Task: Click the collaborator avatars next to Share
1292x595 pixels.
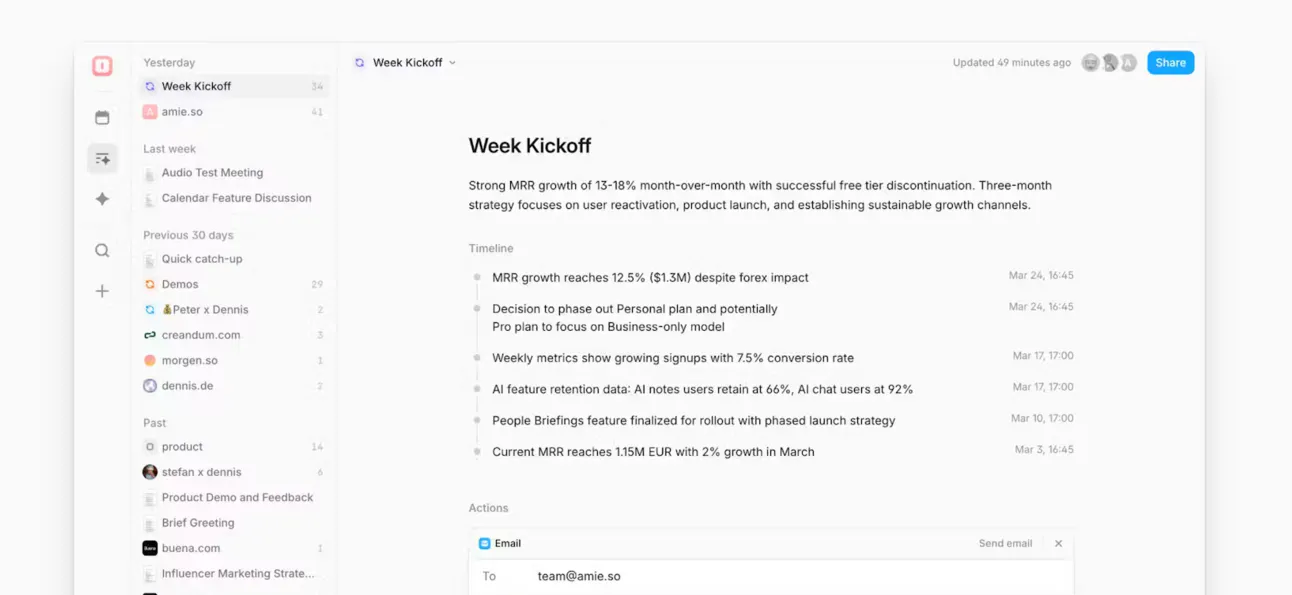Action: click(x=1109, y=63)
